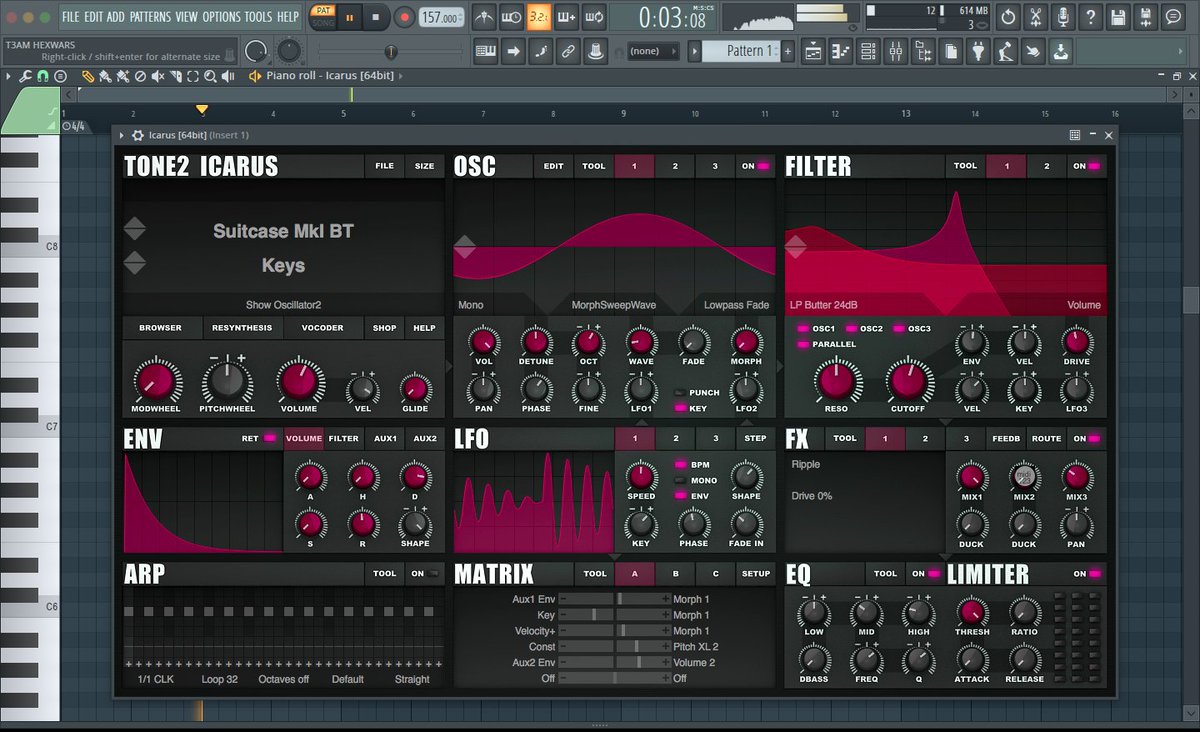Open the Ripple effect type selector

[805, 465]
